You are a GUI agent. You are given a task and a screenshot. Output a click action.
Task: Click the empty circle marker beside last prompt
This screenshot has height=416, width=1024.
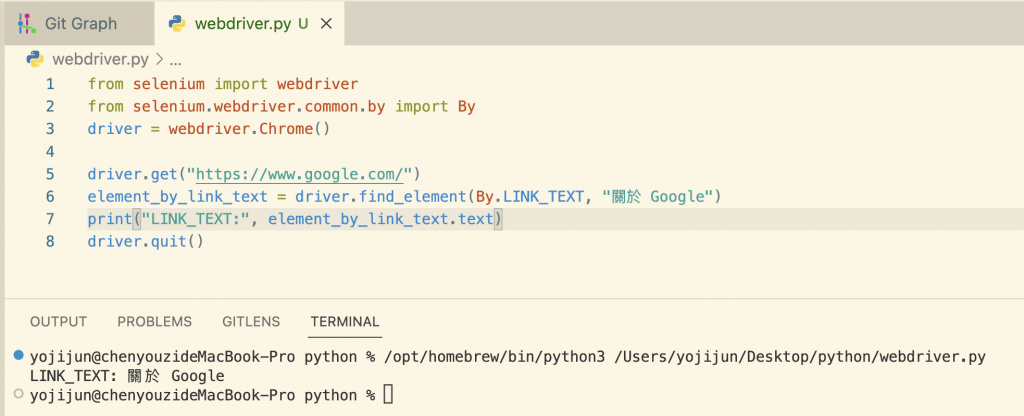[x=18, y=394]
